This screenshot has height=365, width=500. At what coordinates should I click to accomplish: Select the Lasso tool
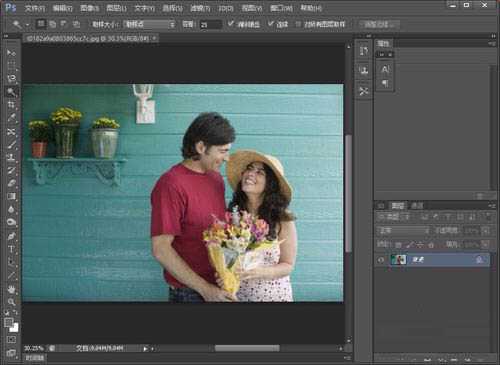click(x=11, y=79)
